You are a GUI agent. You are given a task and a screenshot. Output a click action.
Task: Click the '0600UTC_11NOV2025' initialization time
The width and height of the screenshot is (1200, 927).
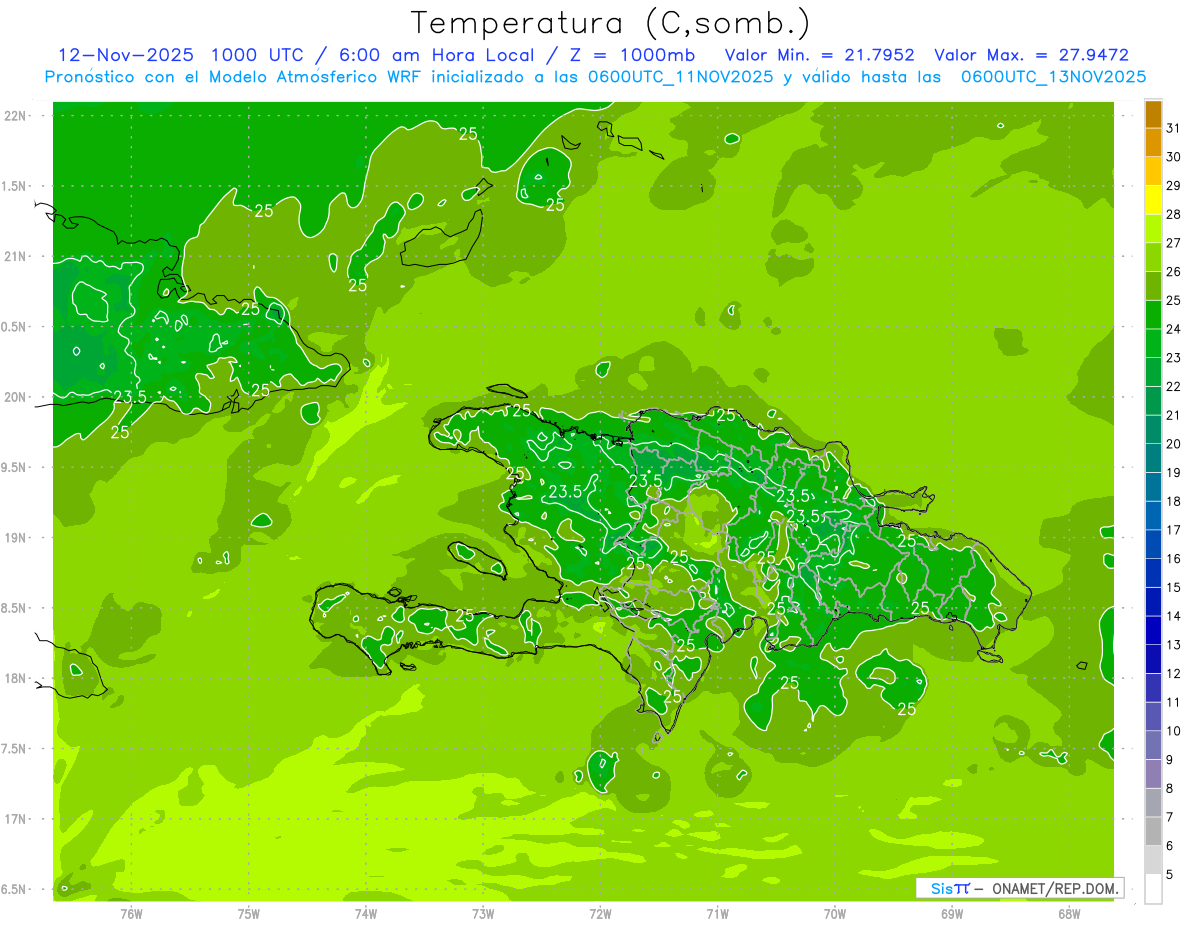680,77
